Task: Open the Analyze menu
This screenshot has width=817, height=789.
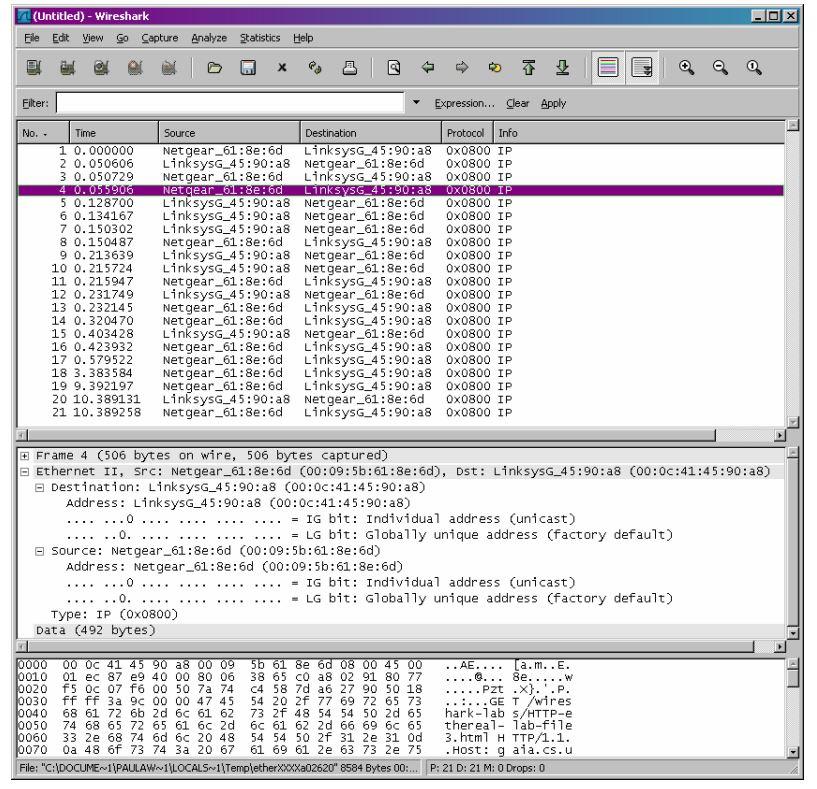Action: [x=209, y=38]
